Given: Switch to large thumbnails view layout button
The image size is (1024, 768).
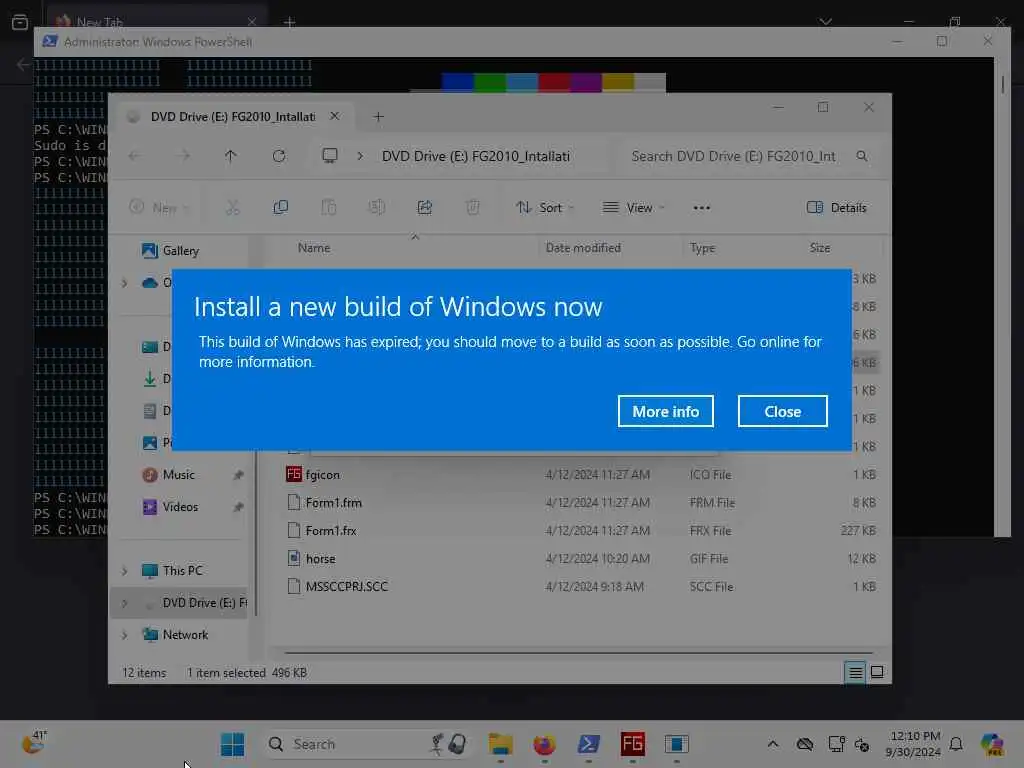Looking at the screenshot, I should click(x=877, y=672).
